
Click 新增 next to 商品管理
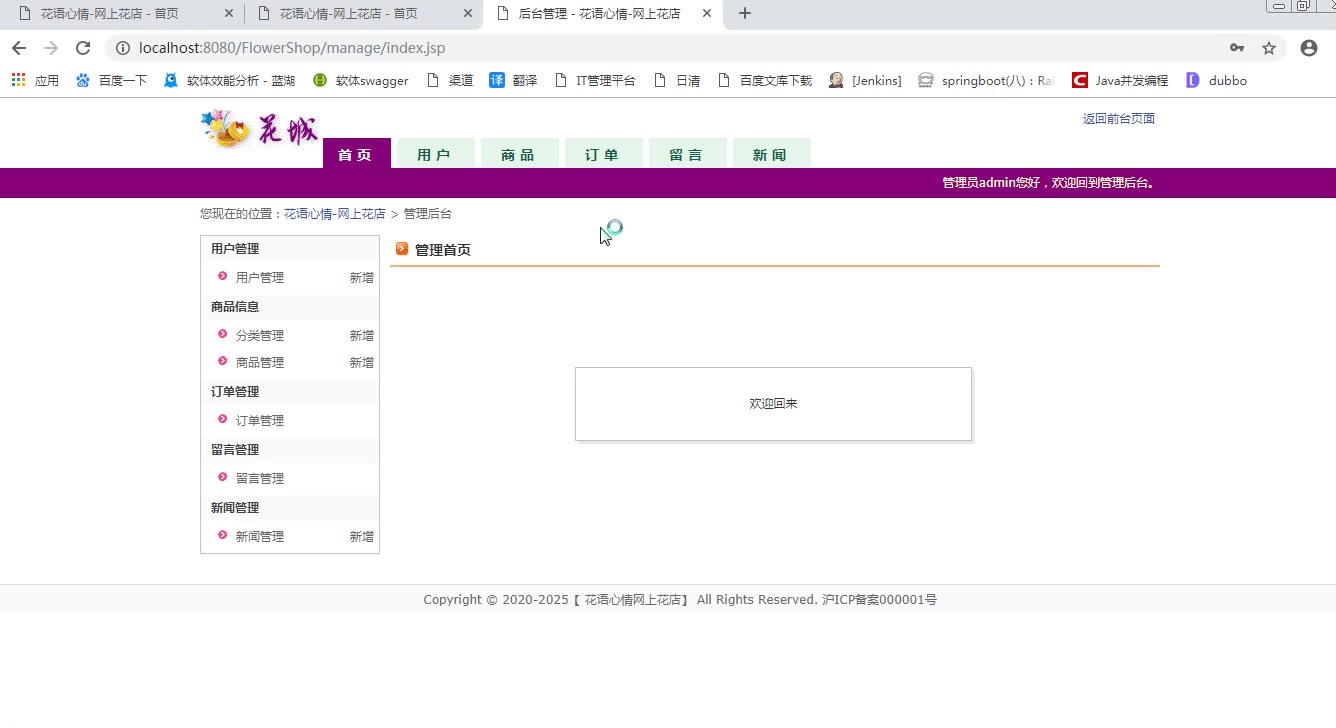pyautogui.click(x=361, y=363)
